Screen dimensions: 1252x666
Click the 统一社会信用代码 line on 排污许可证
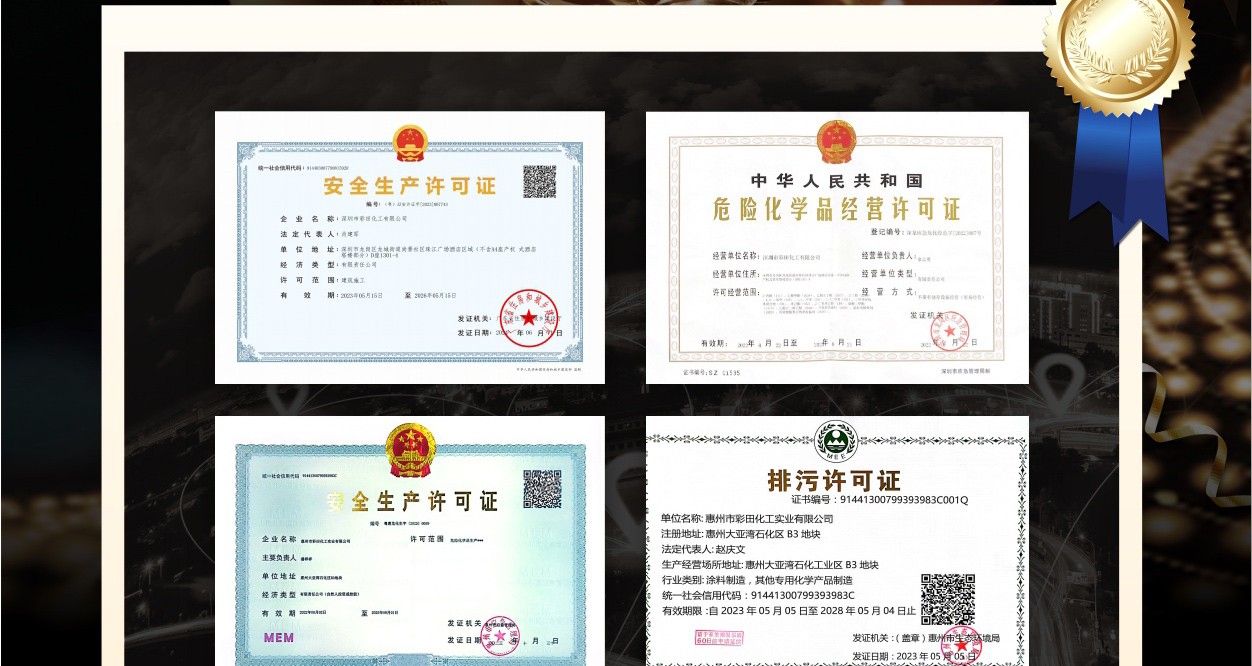click(757, 595)
